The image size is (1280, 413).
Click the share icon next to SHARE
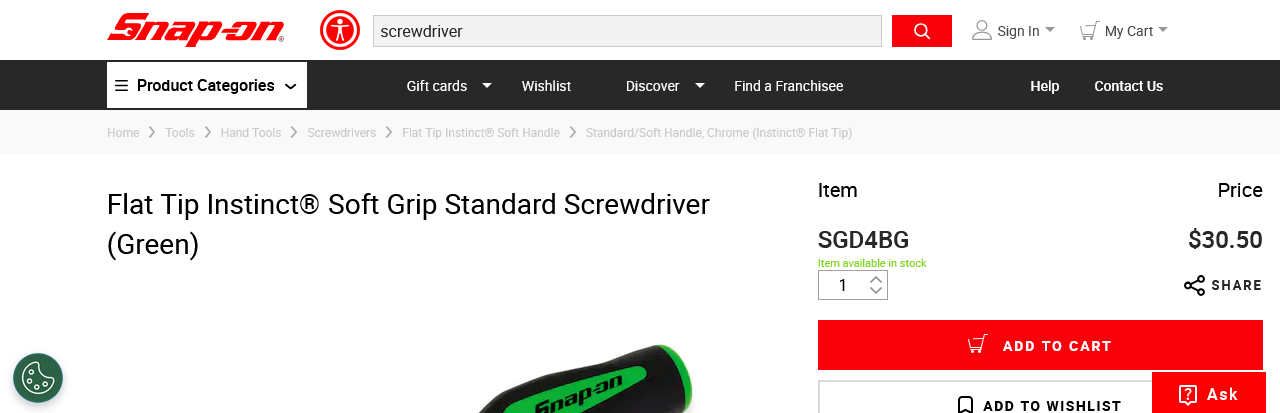(x=1194, y=286)
